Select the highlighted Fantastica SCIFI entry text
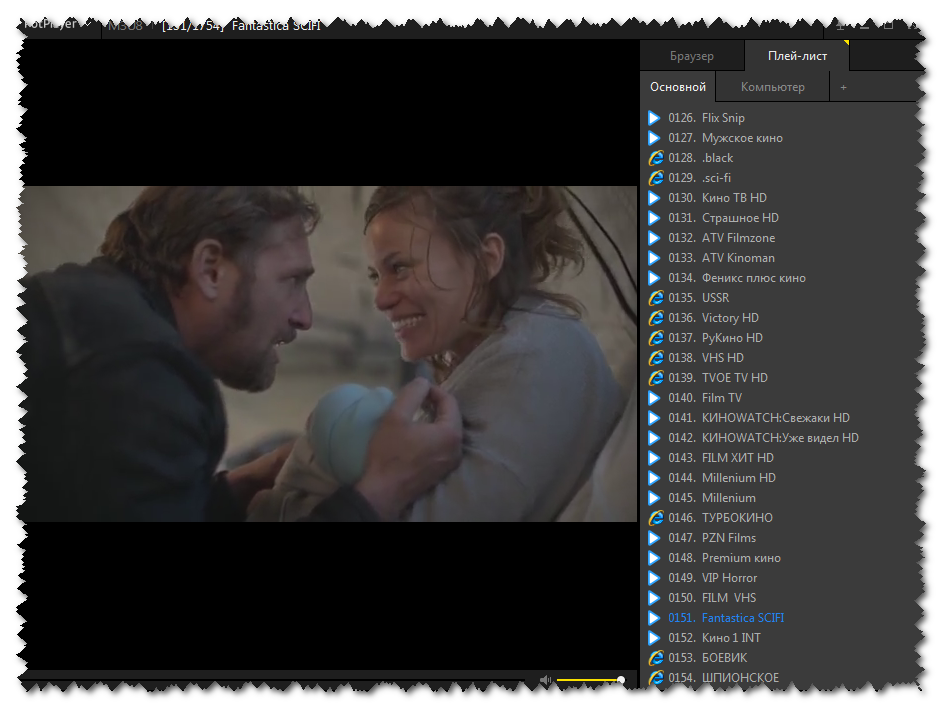Screen dimensions: 943x709 (726, 618)
